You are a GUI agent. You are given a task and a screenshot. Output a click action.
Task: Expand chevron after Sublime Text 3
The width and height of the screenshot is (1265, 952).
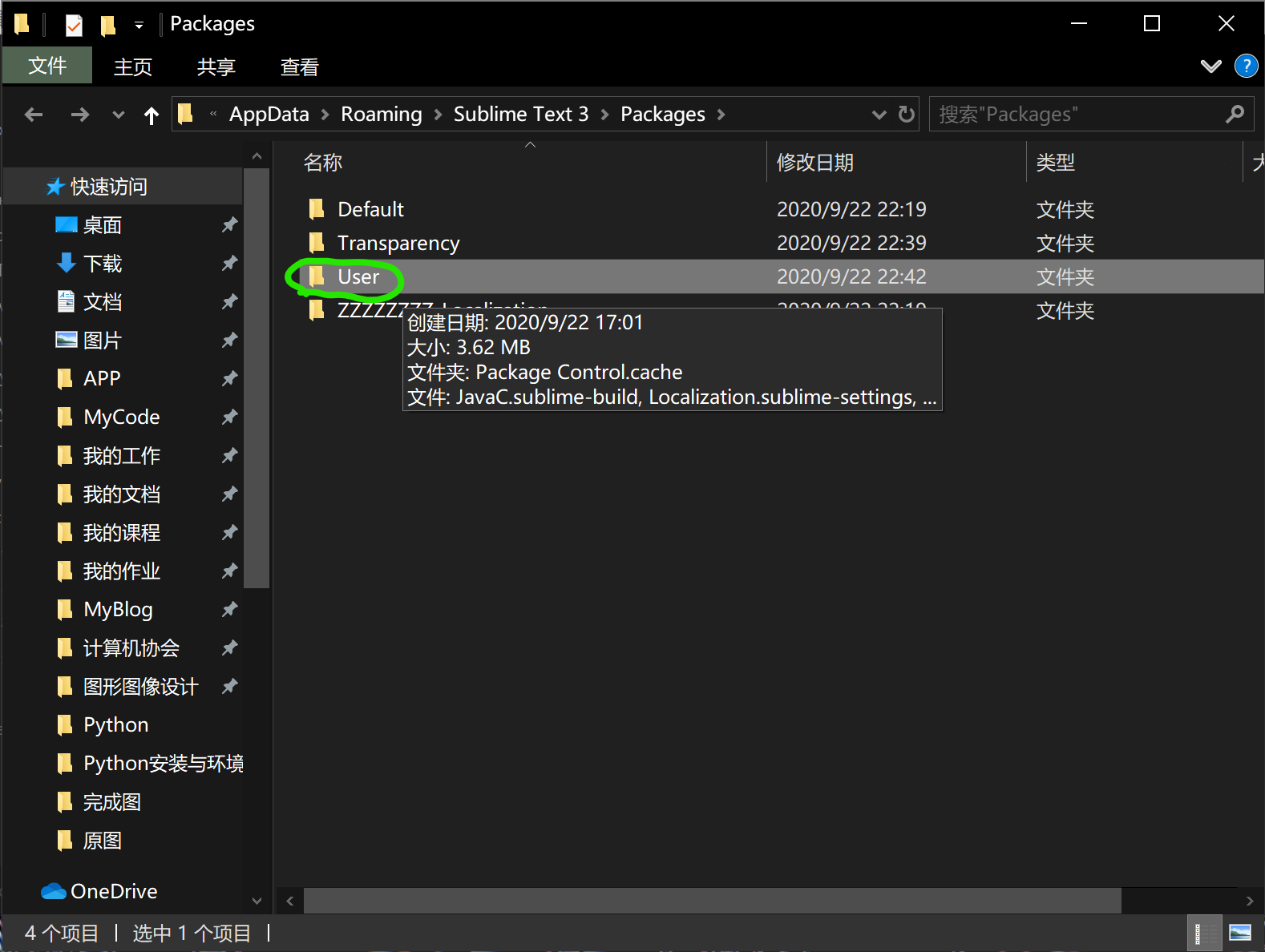tap(604, 115)
